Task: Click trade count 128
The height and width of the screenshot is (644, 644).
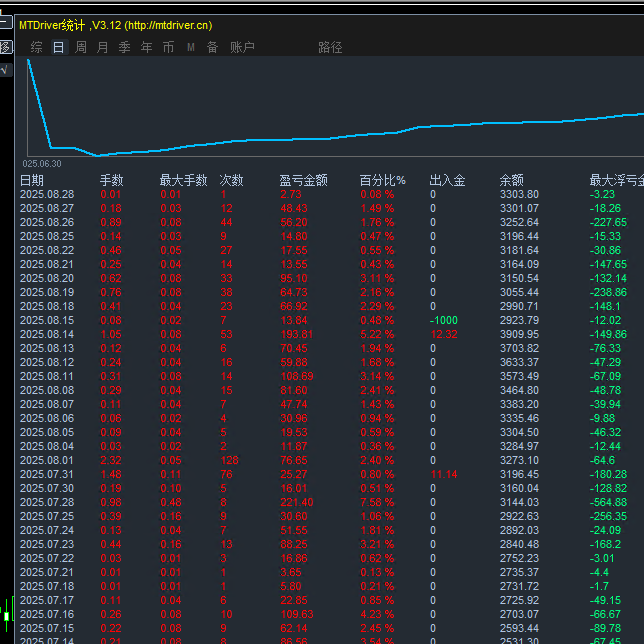Action: click(229, 460)
